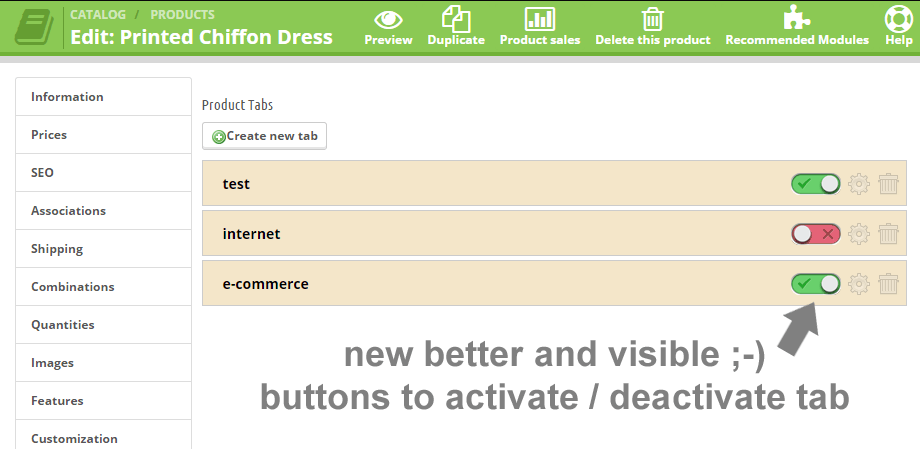Open settings gear for internet tab
920x449 pixels.
(x=859, y=234)
